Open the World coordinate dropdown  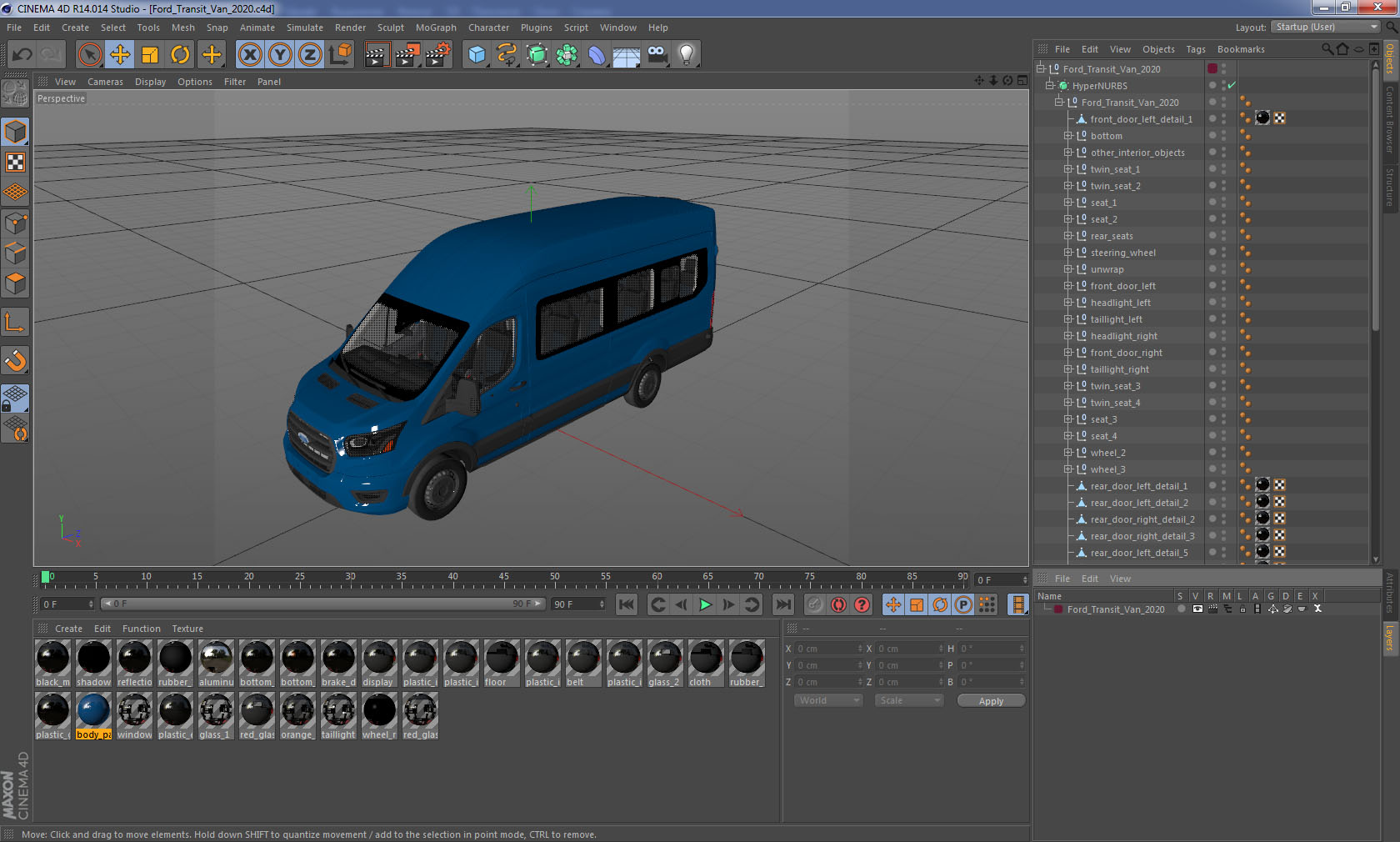pyautogui.click(x=827, y=700)
